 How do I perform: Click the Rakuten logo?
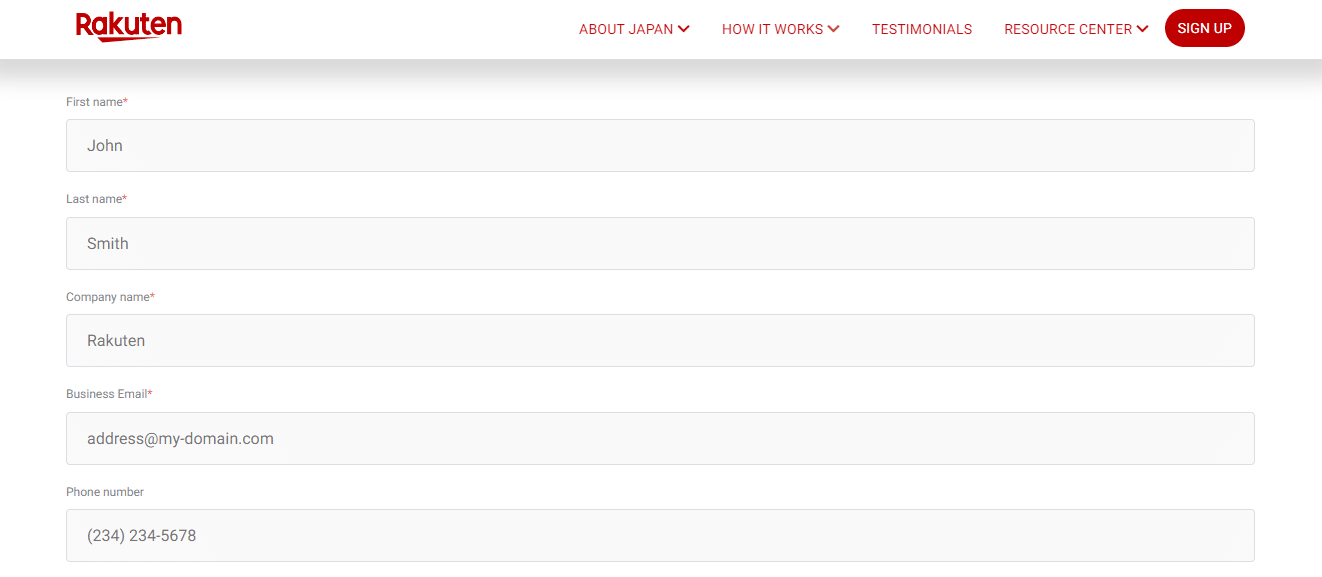click(129, 27)
